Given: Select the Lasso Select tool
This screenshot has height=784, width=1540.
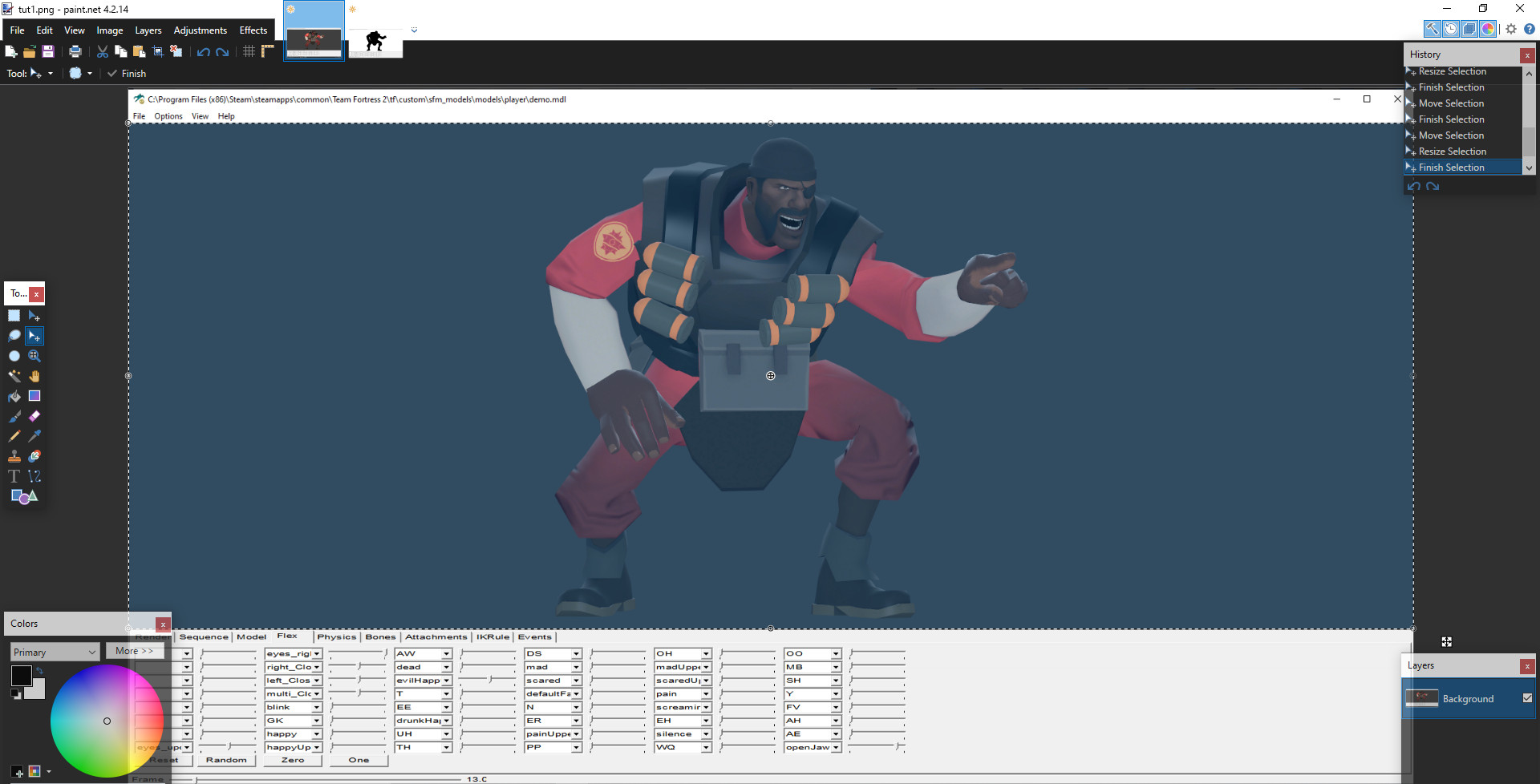Looking at the screenshot, I should [x=14, y=336].
